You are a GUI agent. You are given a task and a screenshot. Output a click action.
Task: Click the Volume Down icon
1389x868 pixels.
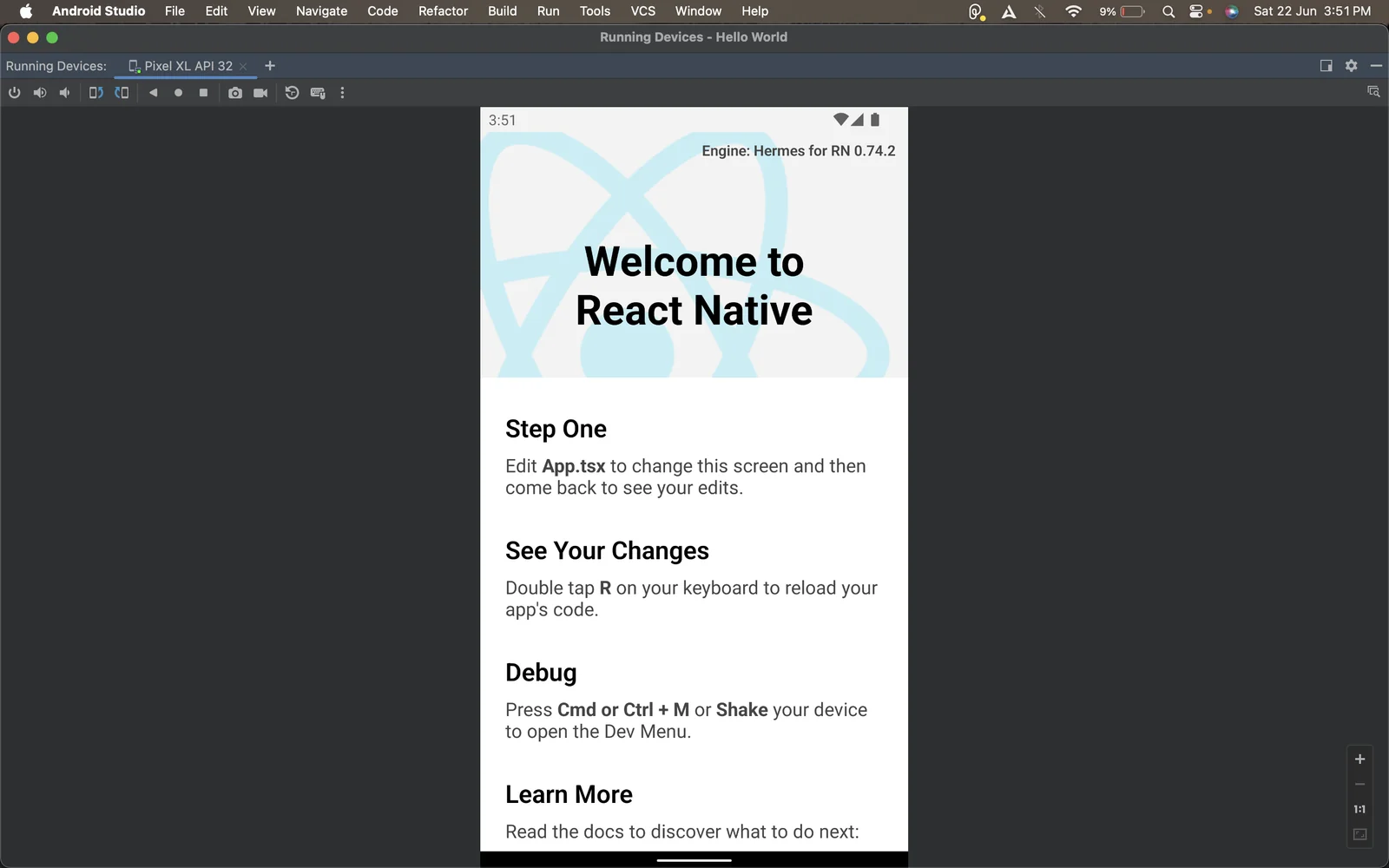(64, 93)
